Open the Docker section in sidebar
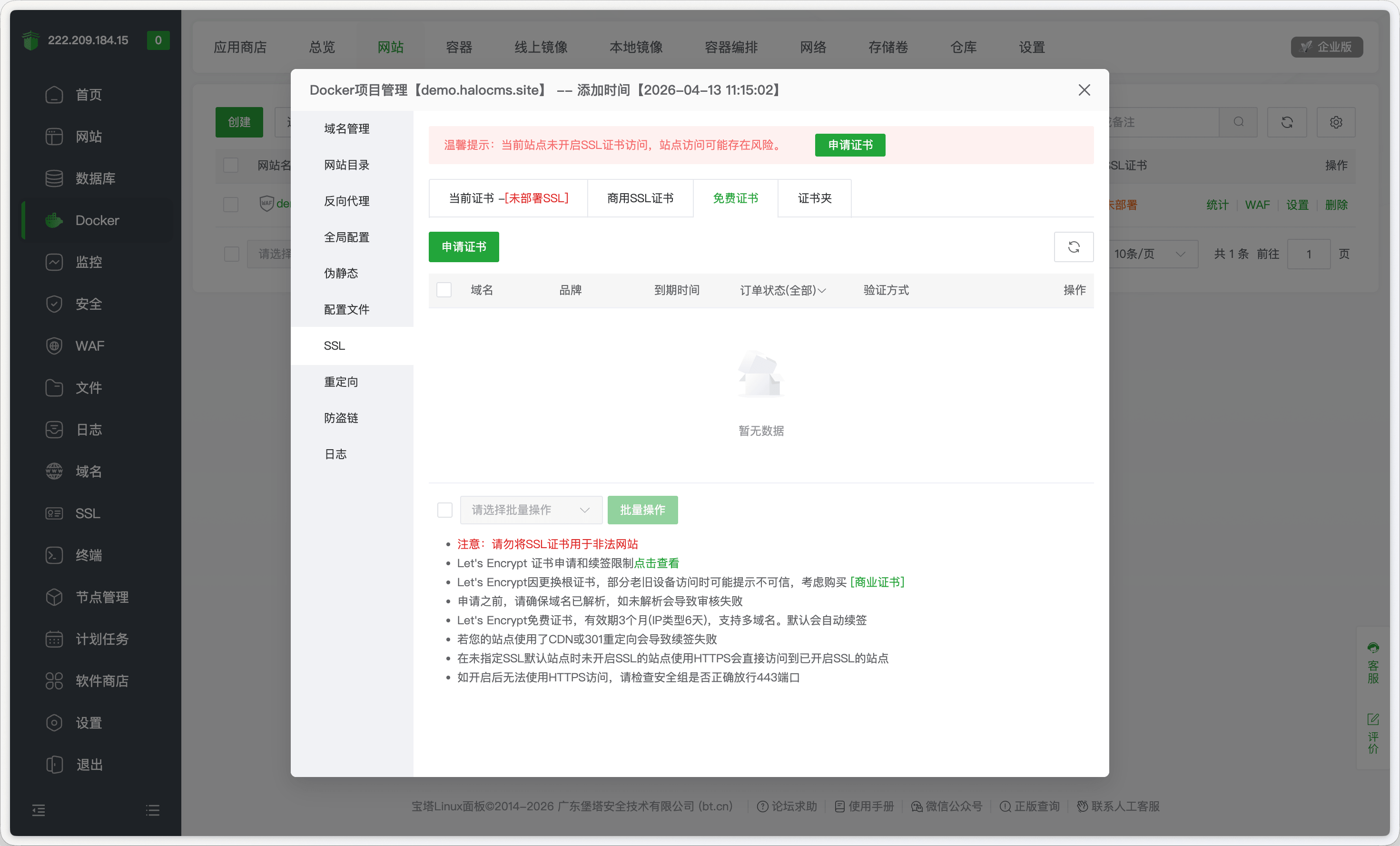 point(97,220)
